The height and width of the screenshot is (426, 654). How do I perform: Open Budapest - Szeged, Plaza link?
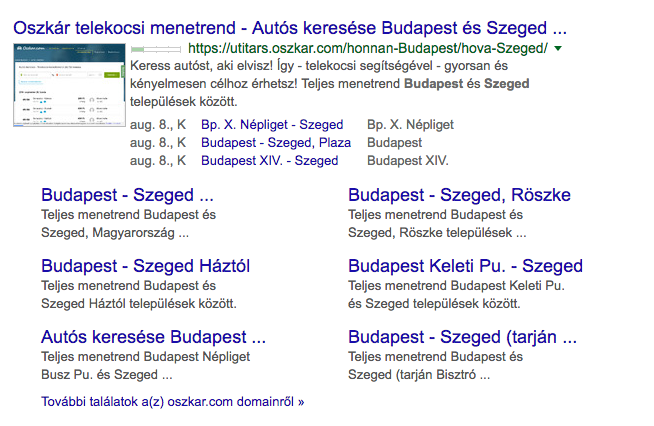tap(276, 143)
